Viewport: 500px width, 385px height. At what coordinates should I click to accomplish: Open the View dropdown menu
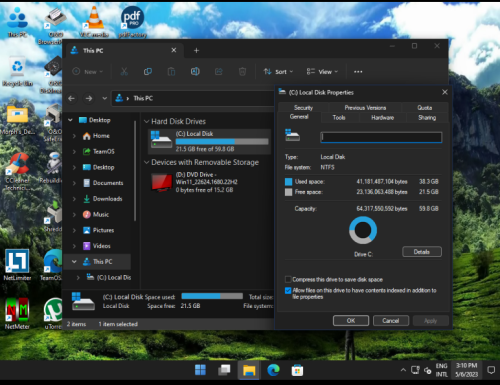[x=322, y=72]
